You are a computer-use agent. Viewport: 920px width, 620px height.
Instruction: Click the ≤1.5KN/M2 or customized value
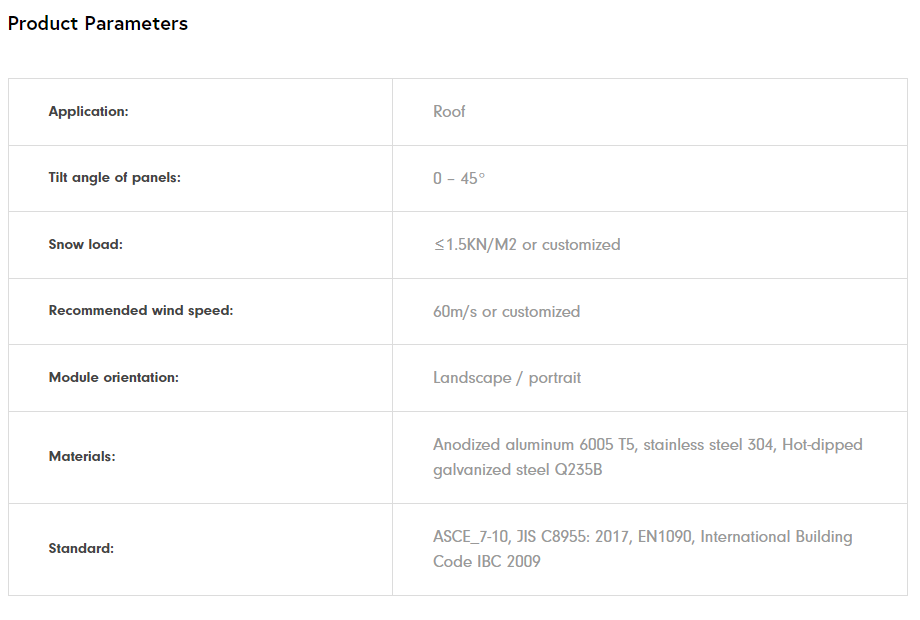(x=526, y=244)
